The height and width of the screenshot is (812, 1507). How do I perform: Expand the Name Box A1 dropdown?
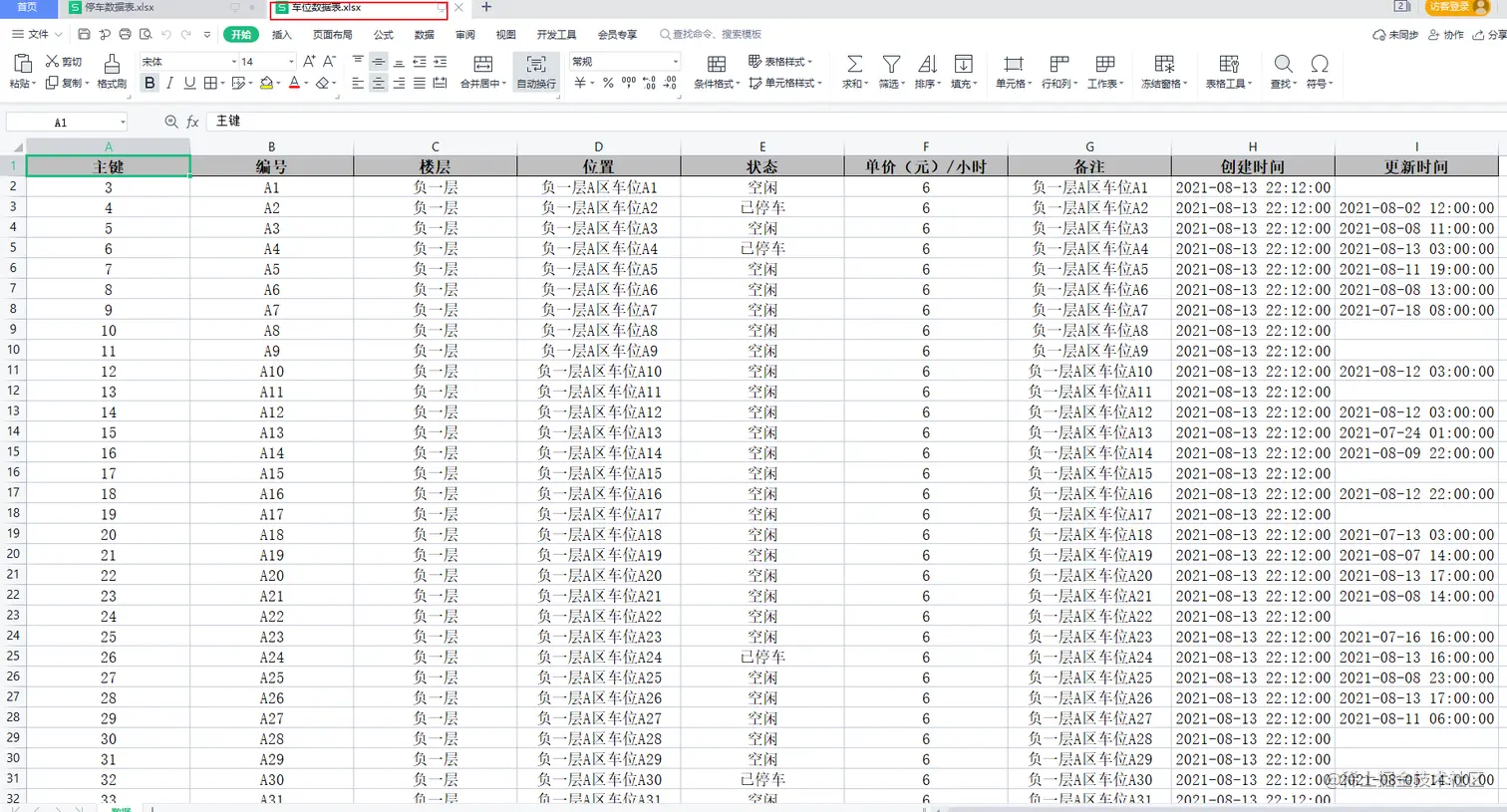coord(123,122)
